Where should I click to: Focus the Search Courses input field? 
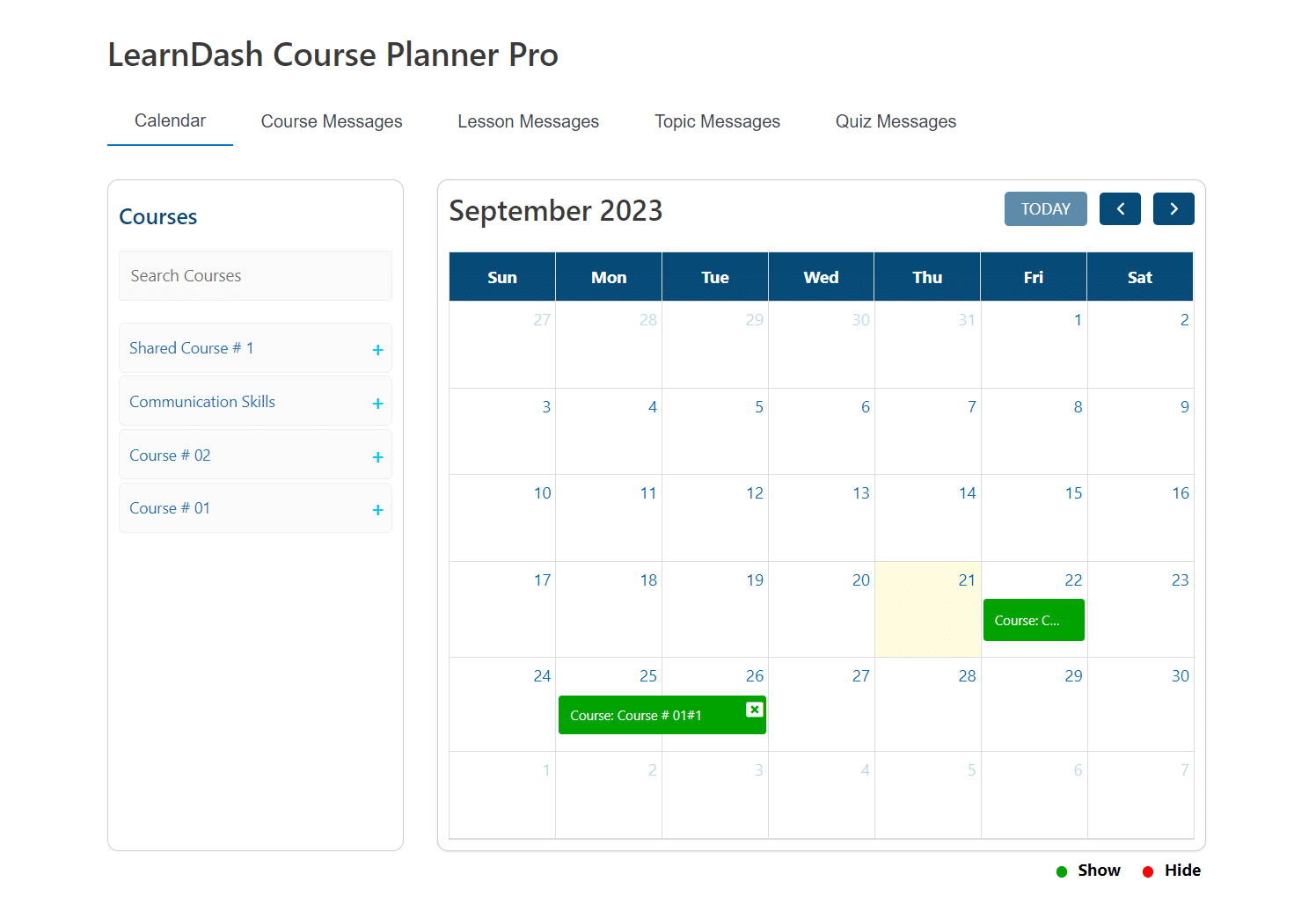tap(255, 276)
